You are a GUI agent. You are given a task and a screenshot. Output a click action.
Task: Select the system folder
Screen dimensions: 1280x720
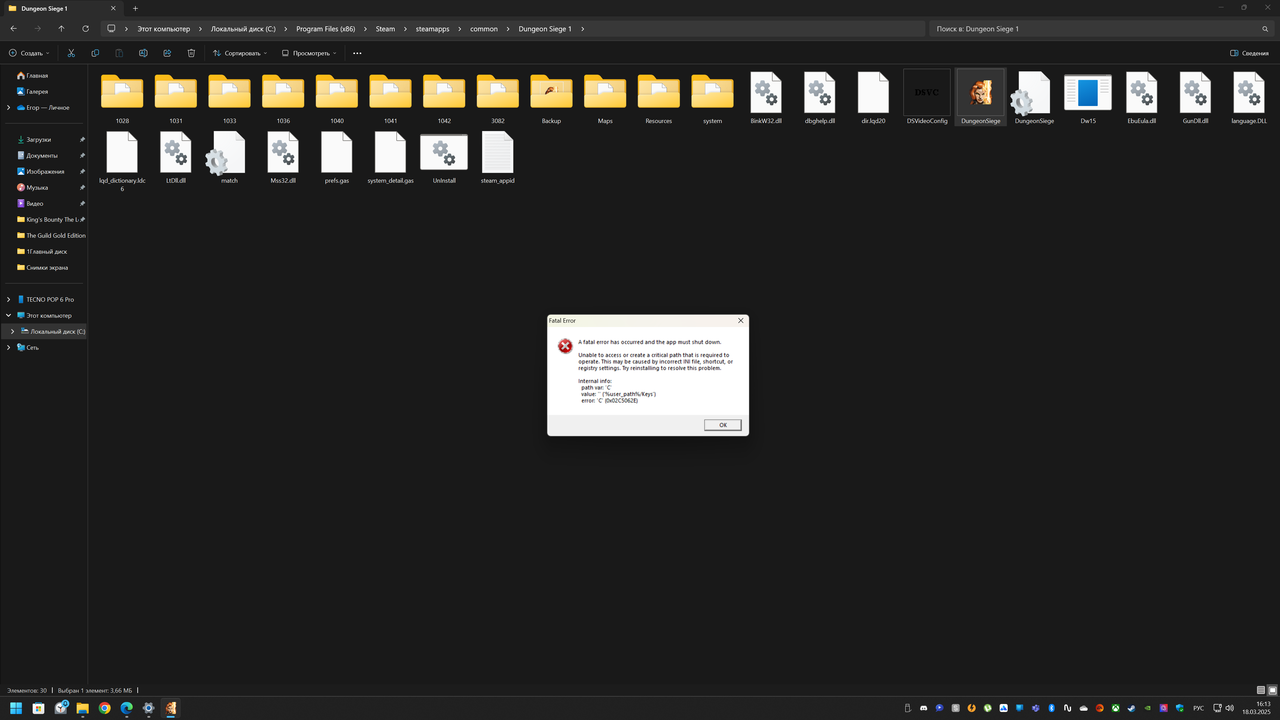pos(712,98)
